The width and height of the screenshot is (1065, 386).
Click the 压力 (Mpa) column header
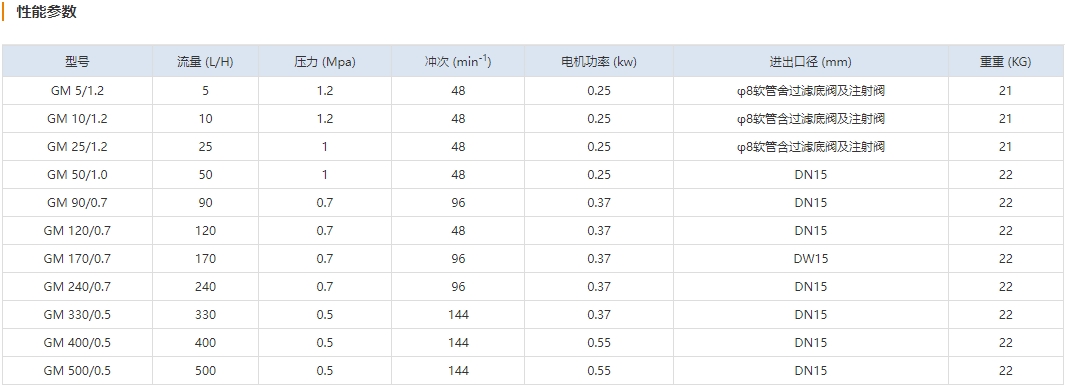[x=325, y=62]
